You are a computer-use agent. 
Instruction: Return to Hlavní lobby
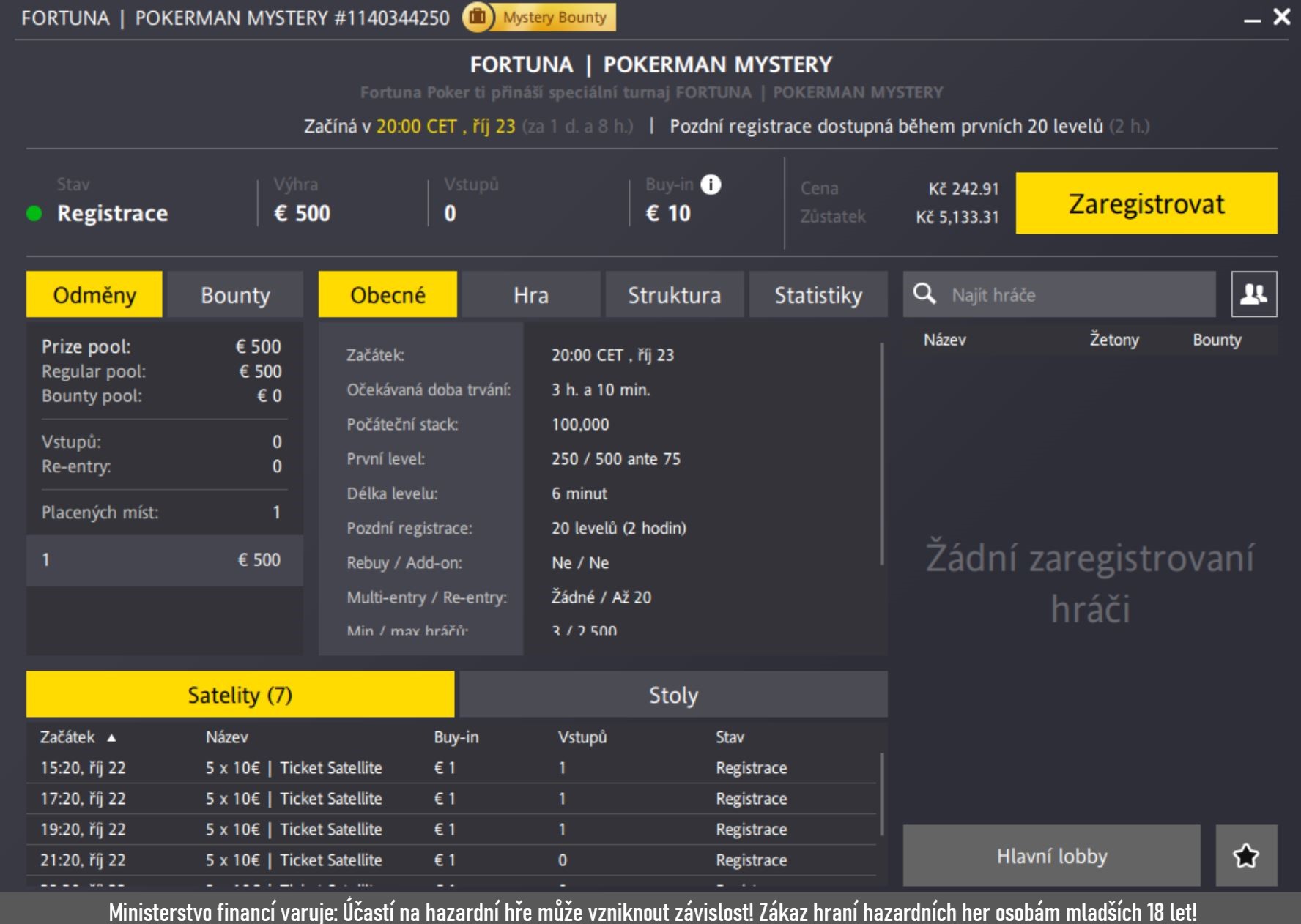click(x=1051, y=856)
